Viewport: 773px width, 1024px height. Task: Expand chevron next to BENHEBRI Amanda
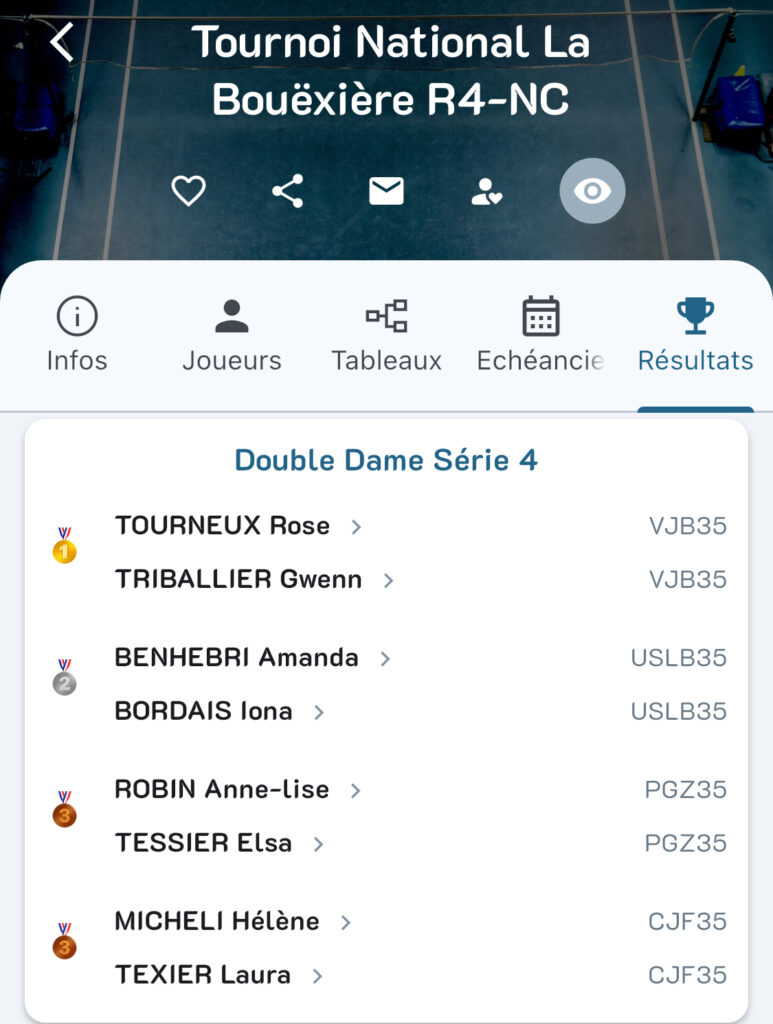(385, 659)
